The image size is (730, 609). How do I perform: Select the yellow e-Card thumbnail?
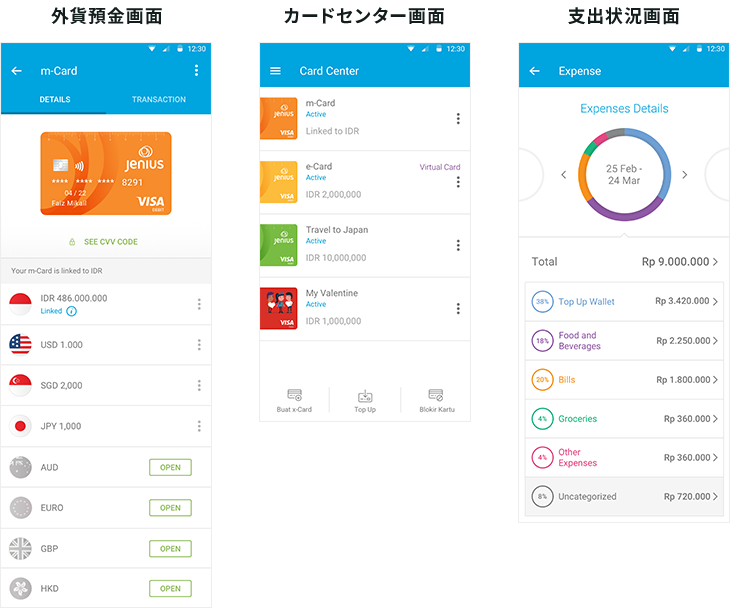tap(278, 182)
